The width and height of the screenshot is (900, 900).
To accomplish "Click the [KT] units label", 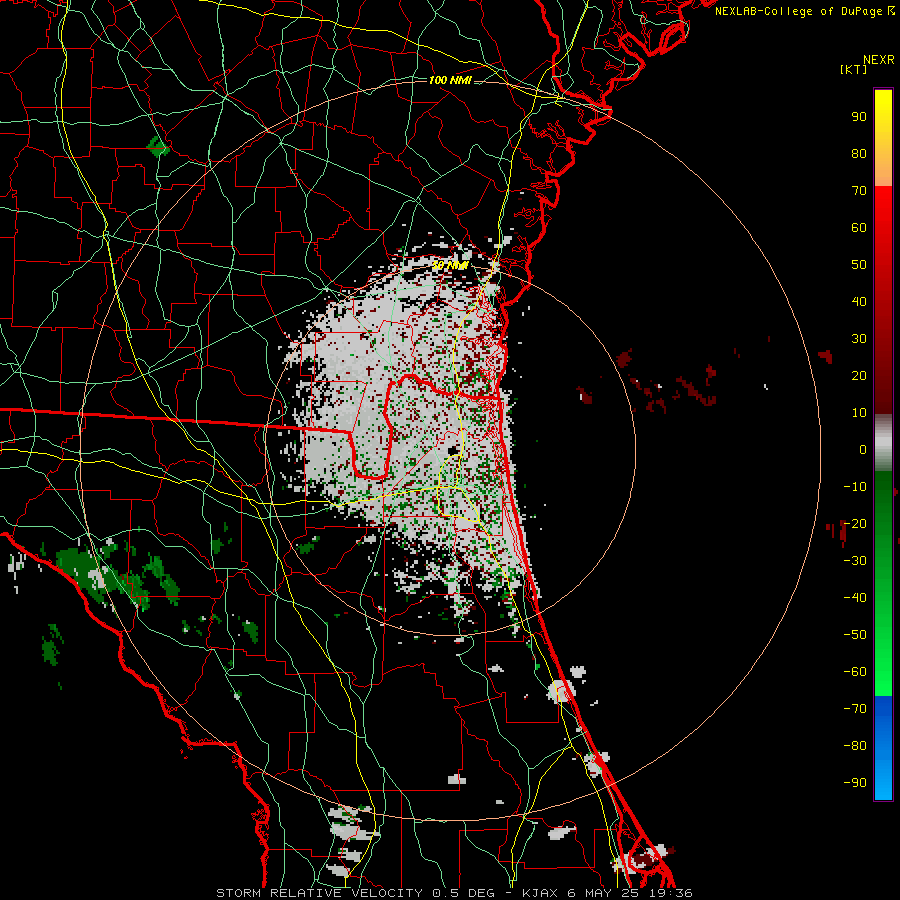I will point(854,69).
